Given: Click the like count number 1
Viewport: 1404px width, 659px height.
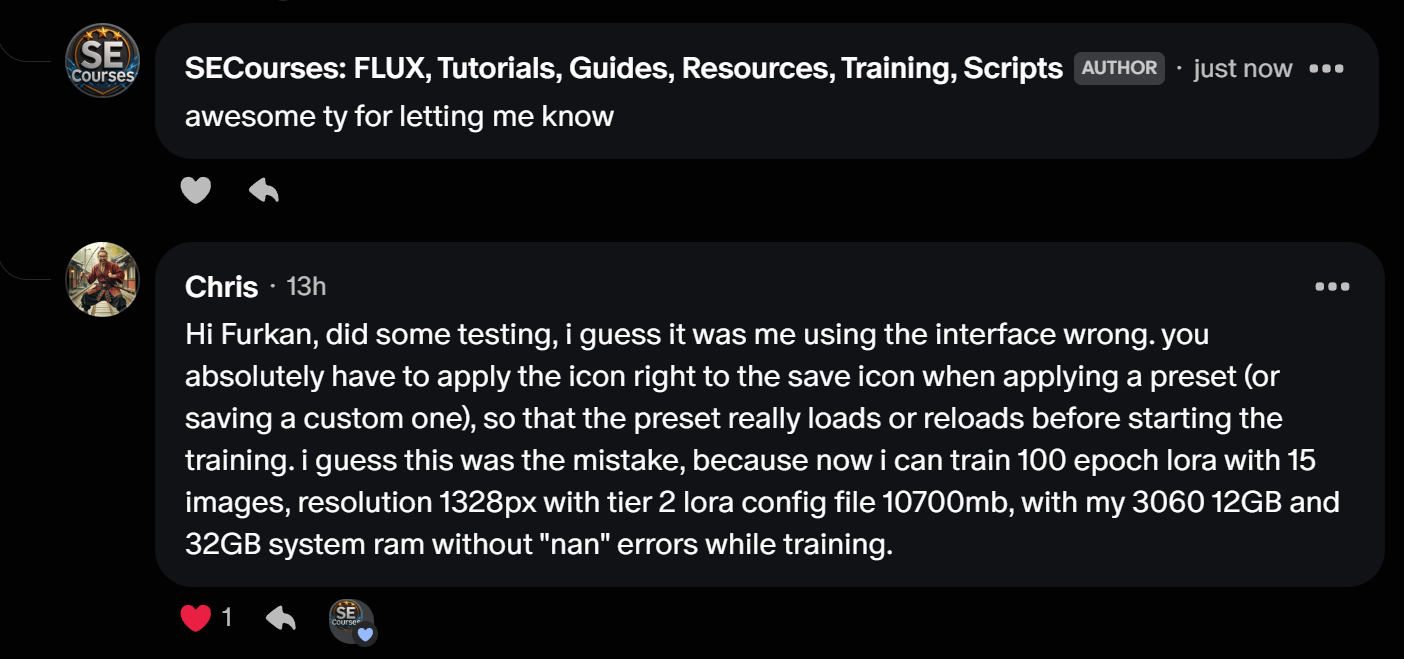Looking at the screenshot, I should coord(227,618).
